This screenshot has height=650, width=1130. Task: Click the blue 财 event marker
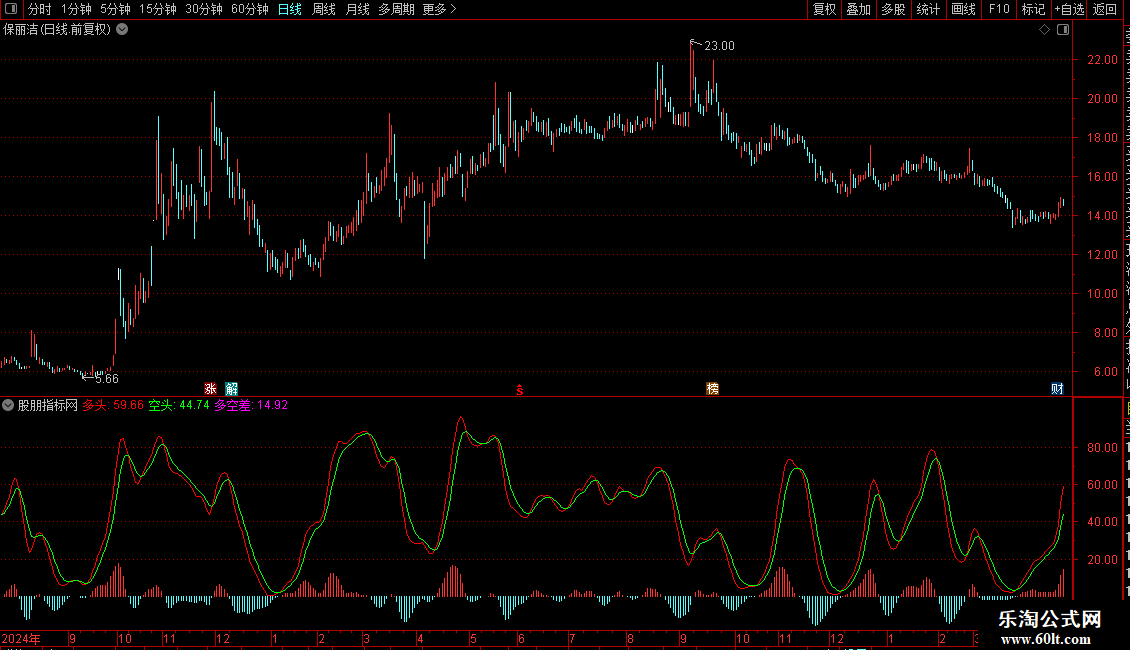tap(1057, 388)
